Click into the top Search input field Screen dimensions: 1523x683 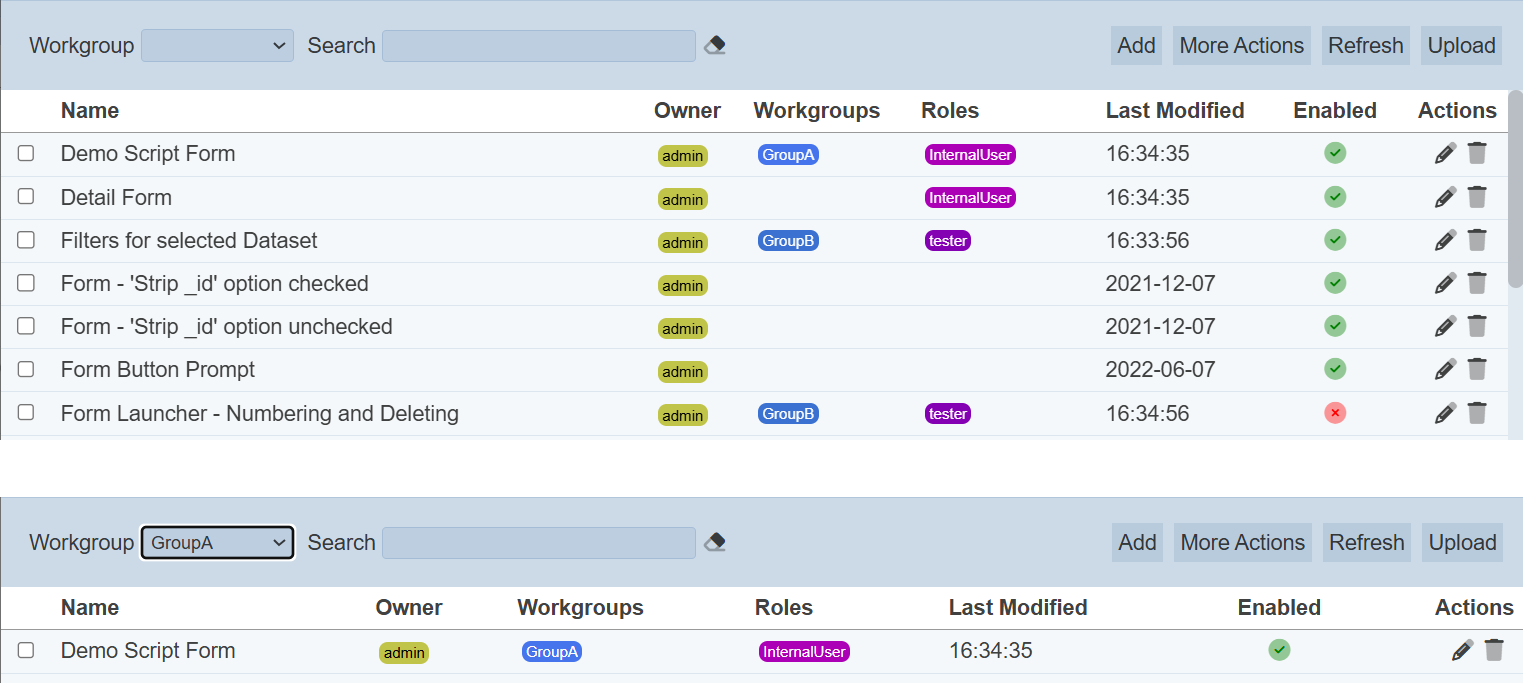[x=538, y=46]
